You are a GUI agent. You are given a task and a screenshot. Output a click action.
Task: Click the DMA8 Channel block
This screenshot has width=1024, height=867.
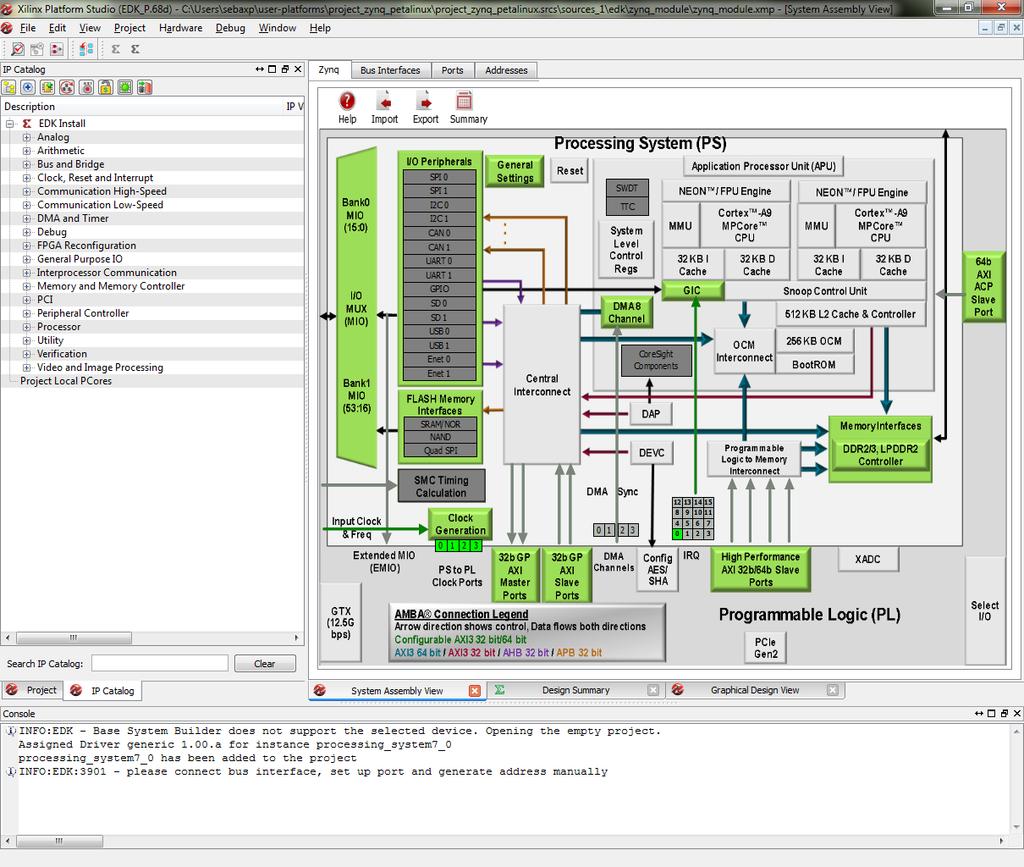pyautogui.click(x=626, y=313)
